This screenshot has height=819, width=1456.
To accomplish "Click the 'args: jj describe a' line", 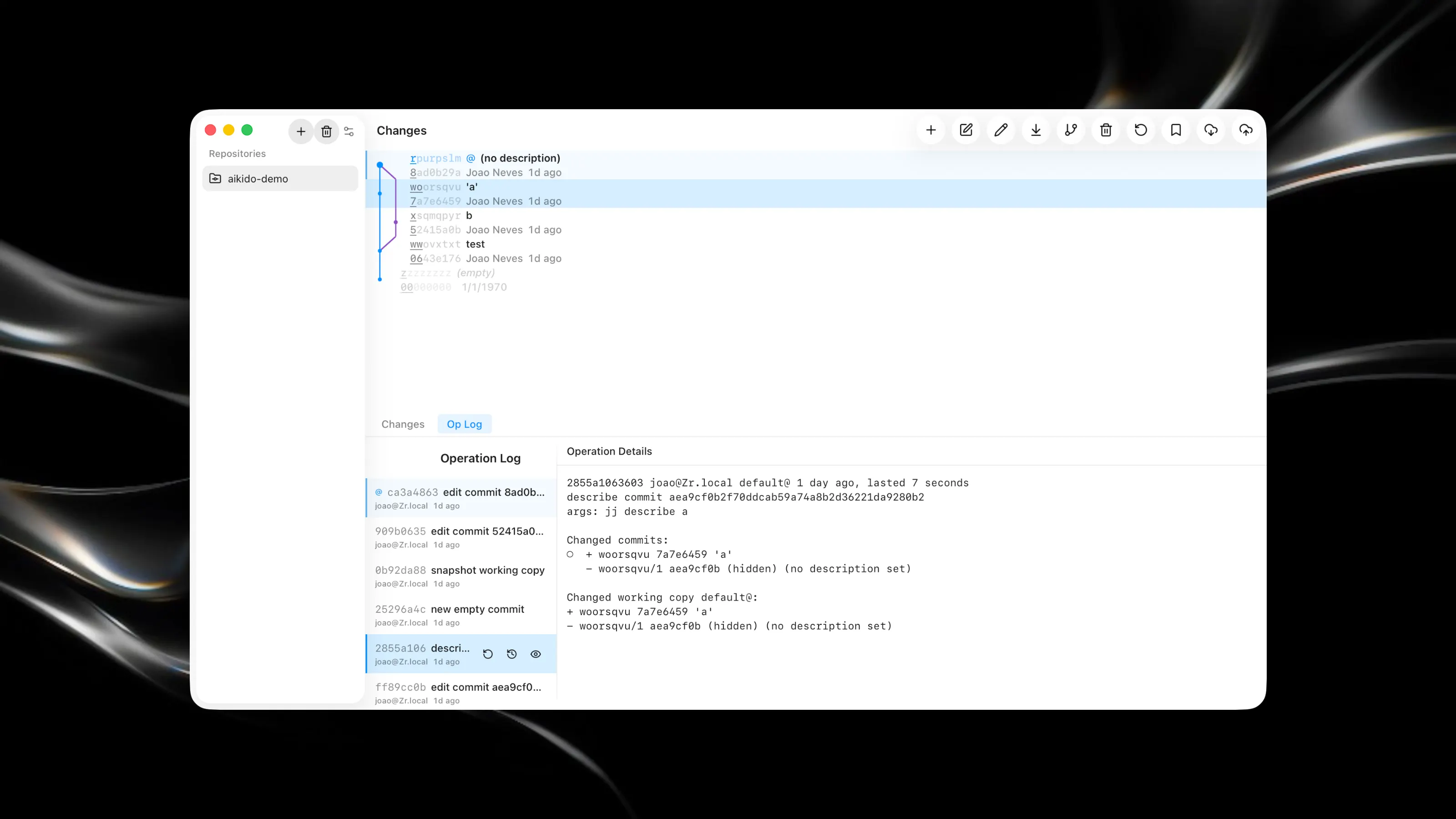I will pyautogui.click(x=627, y=511).
